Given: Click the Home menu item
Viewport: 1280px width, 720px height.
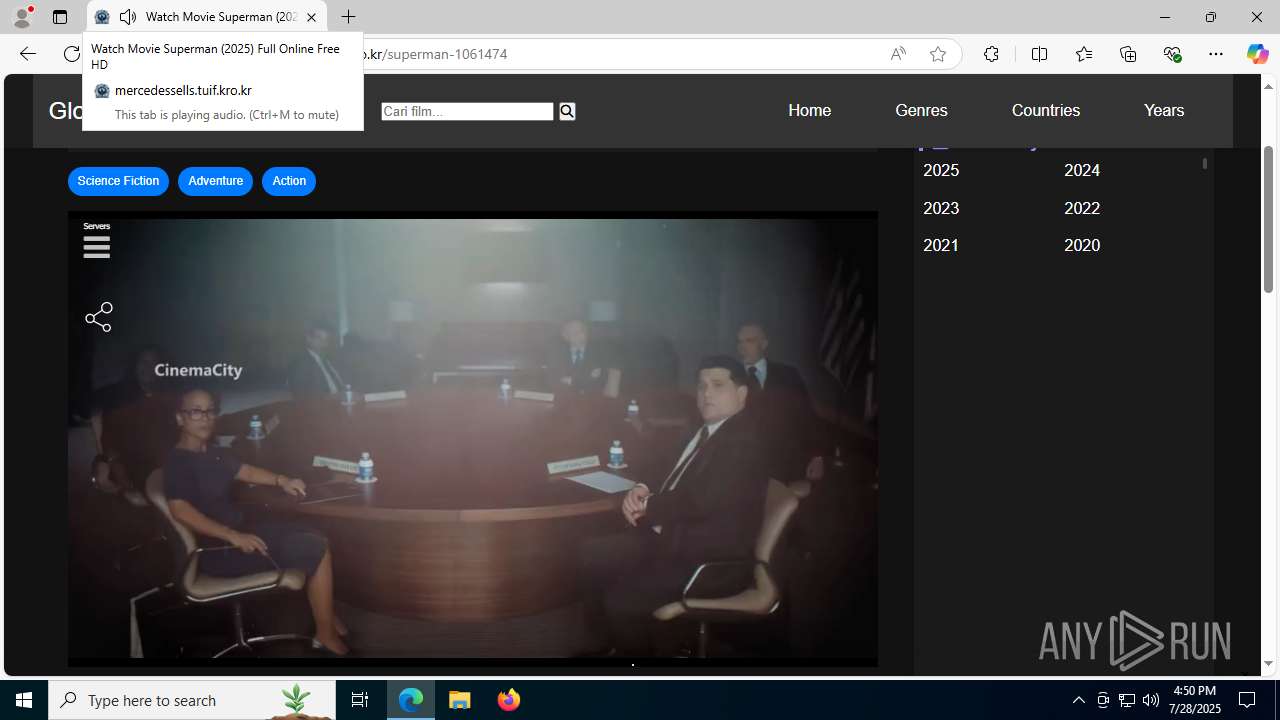Looking at the screenshot, I should 809,110.
